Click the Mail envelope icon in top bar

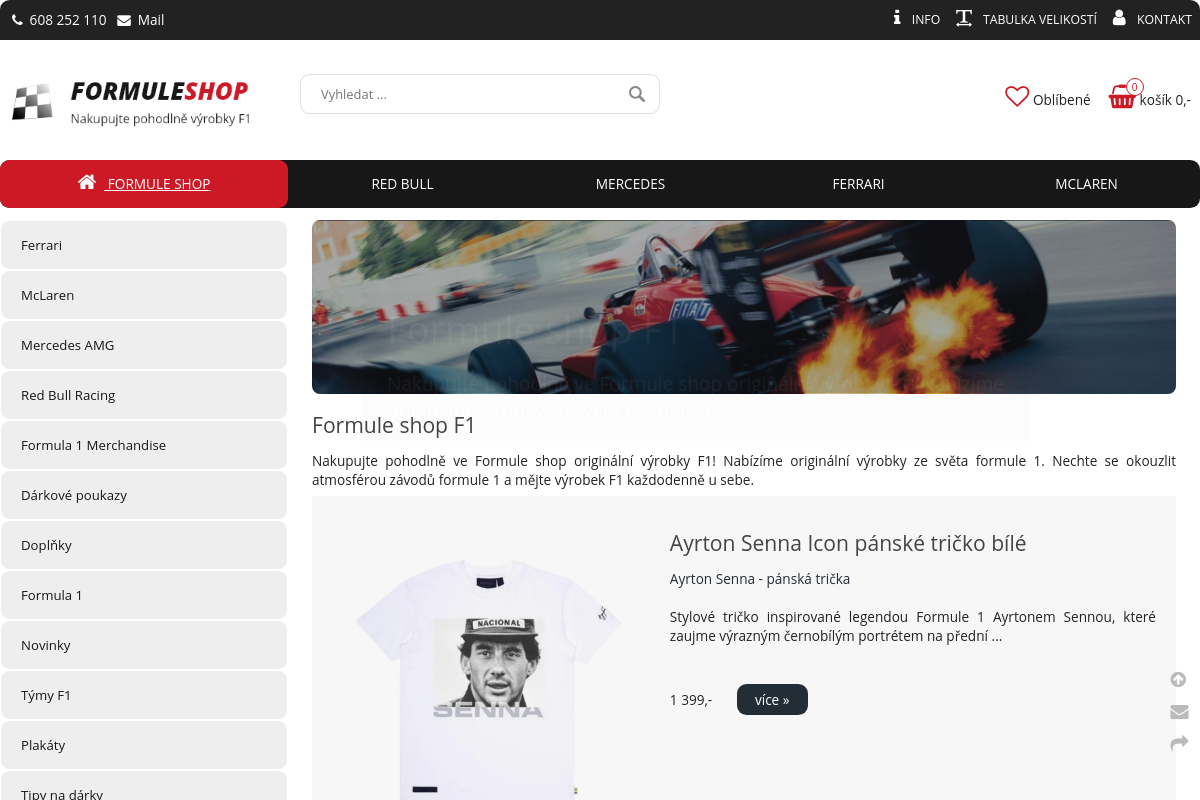[x=124, y=20]
